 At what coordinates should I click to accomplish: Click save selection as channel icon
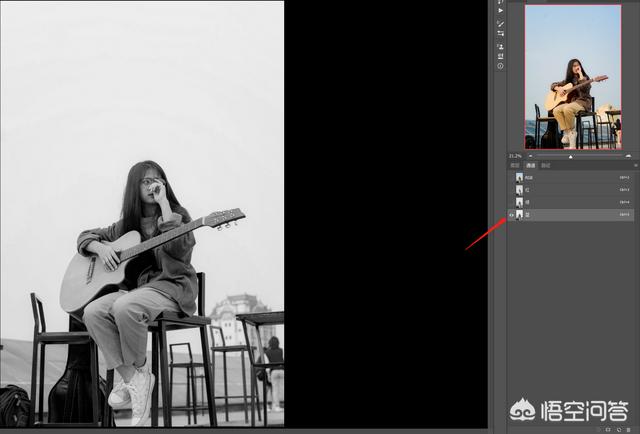[608, 430]
